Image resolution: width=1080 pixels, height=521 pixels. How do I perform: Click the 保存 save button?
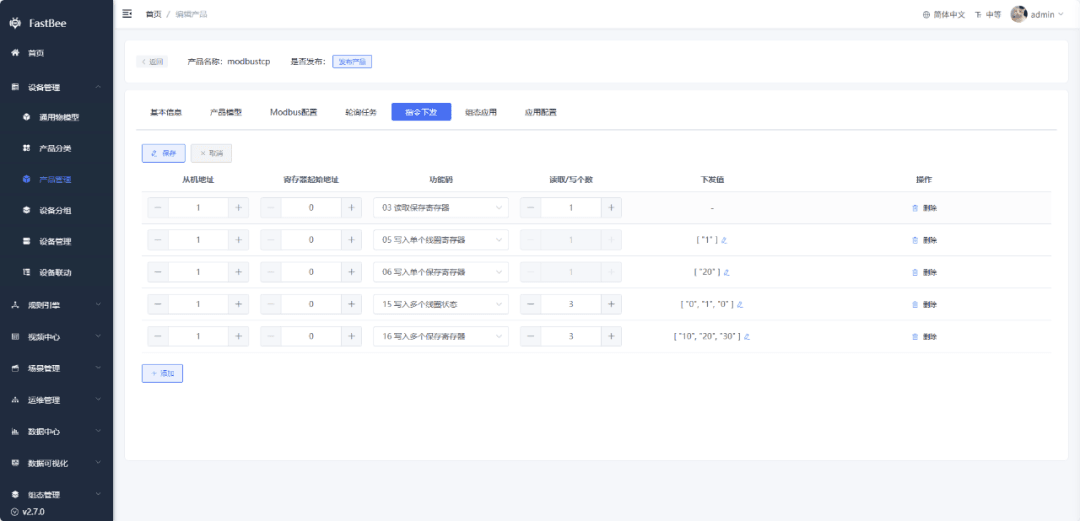pos(163,153)
